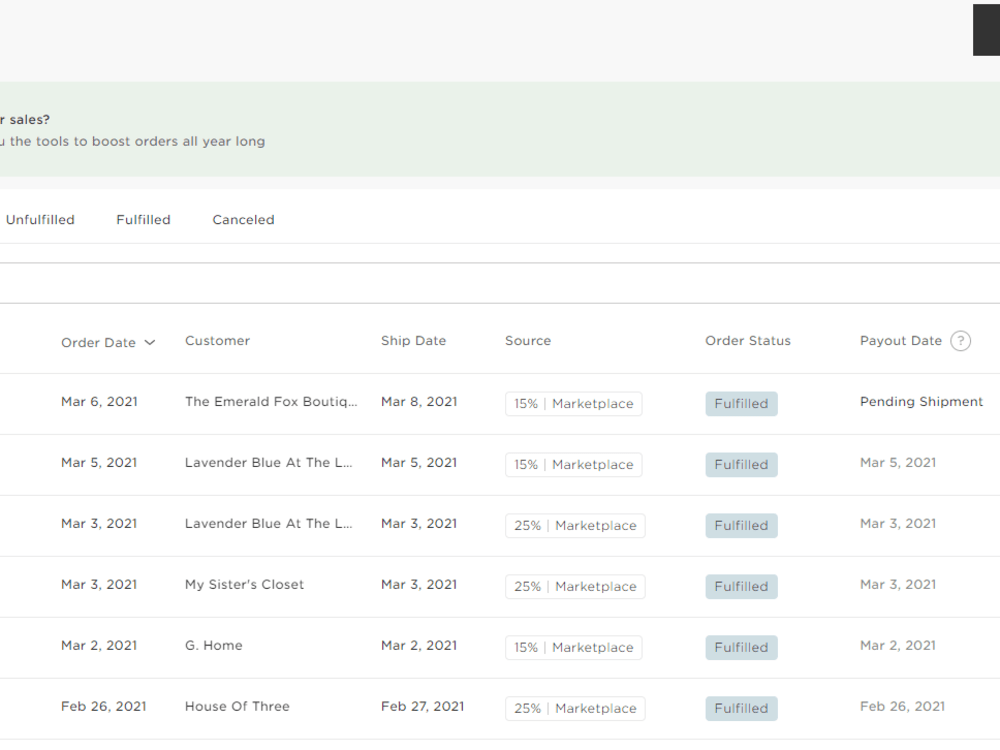Click the dark button at top right
This screenshot has width=1000, height=750.
tap(987, 30)
